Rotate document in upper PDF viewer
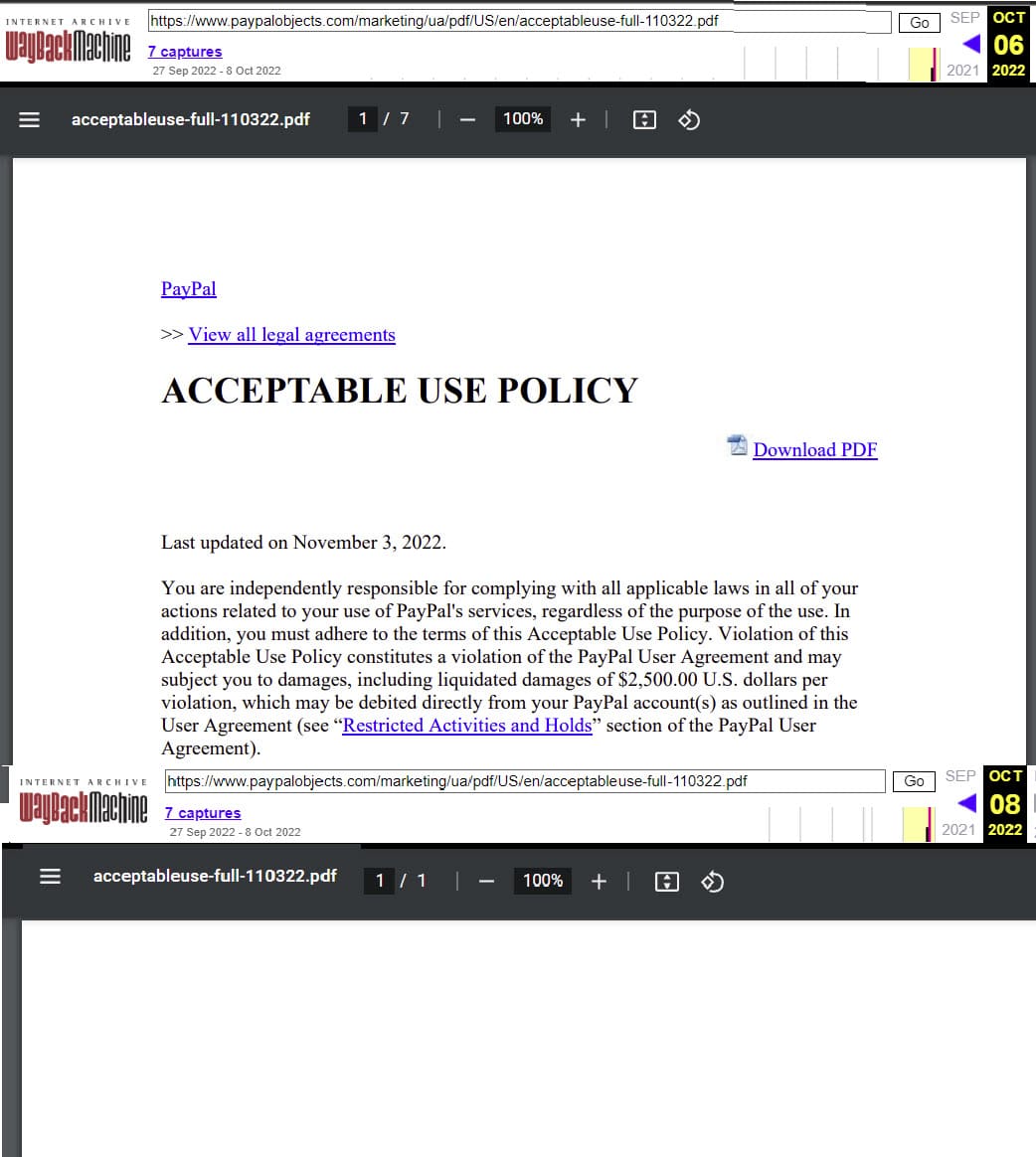 tap(688, 119)
